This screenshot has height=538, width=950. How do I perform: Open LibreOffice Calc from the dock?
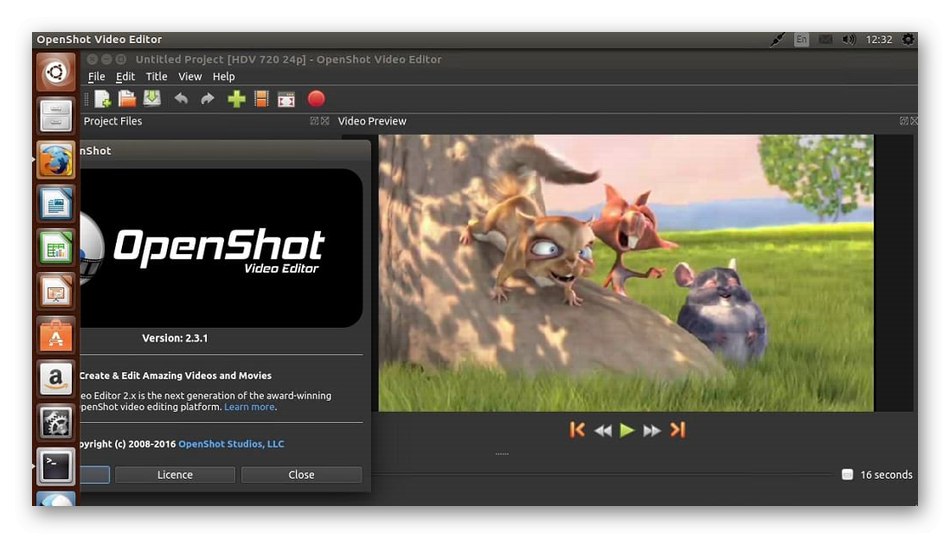click(x=56, y=248)
